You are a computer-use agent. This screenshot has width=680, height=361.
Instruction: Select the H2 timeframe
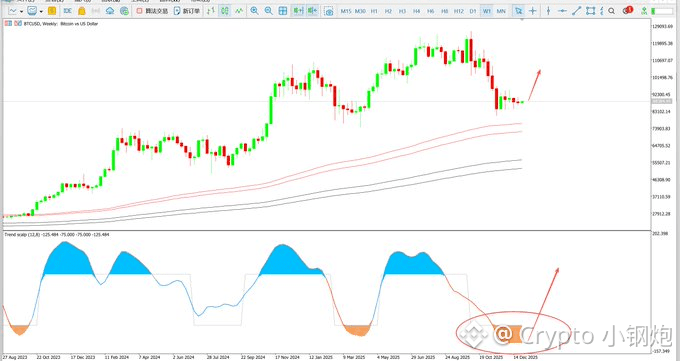(388, 11)
